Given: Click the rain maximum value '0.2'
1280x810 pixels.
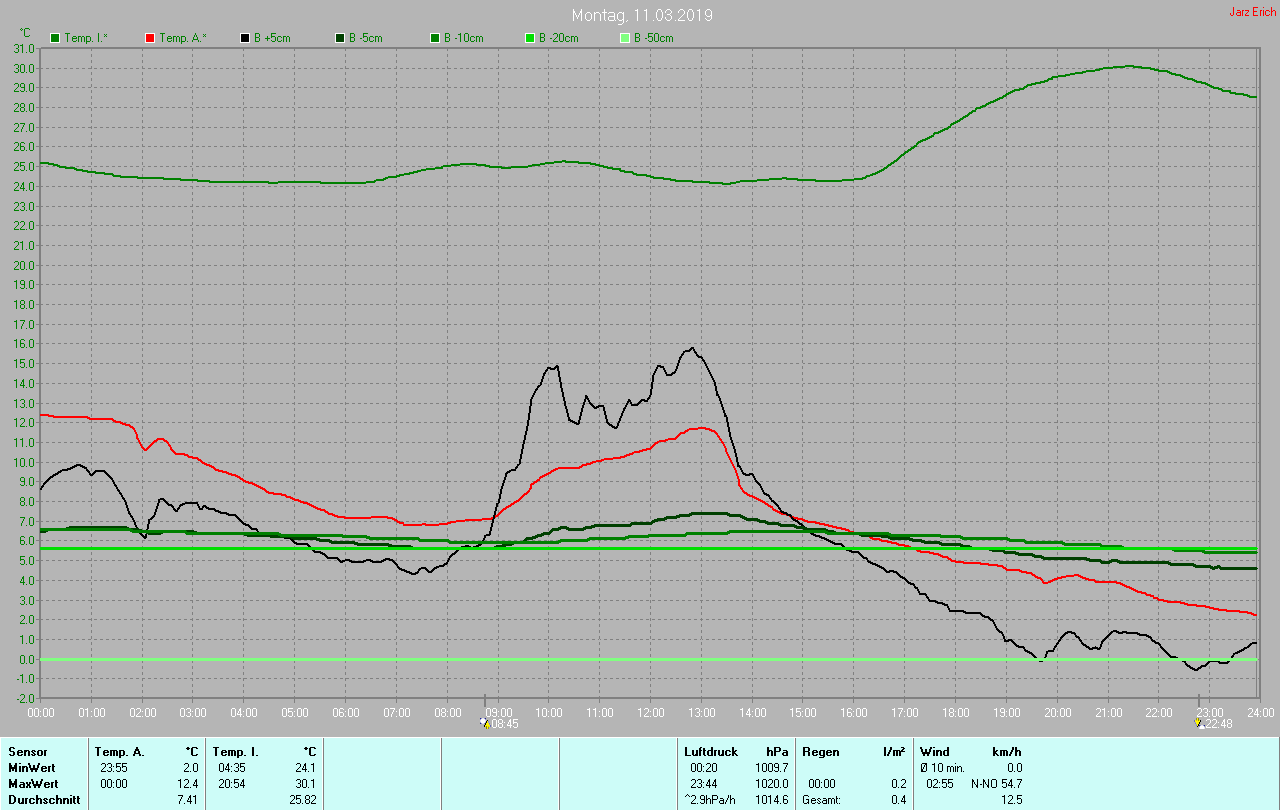Looking at the screenshot, I should [x=898, y=783].
